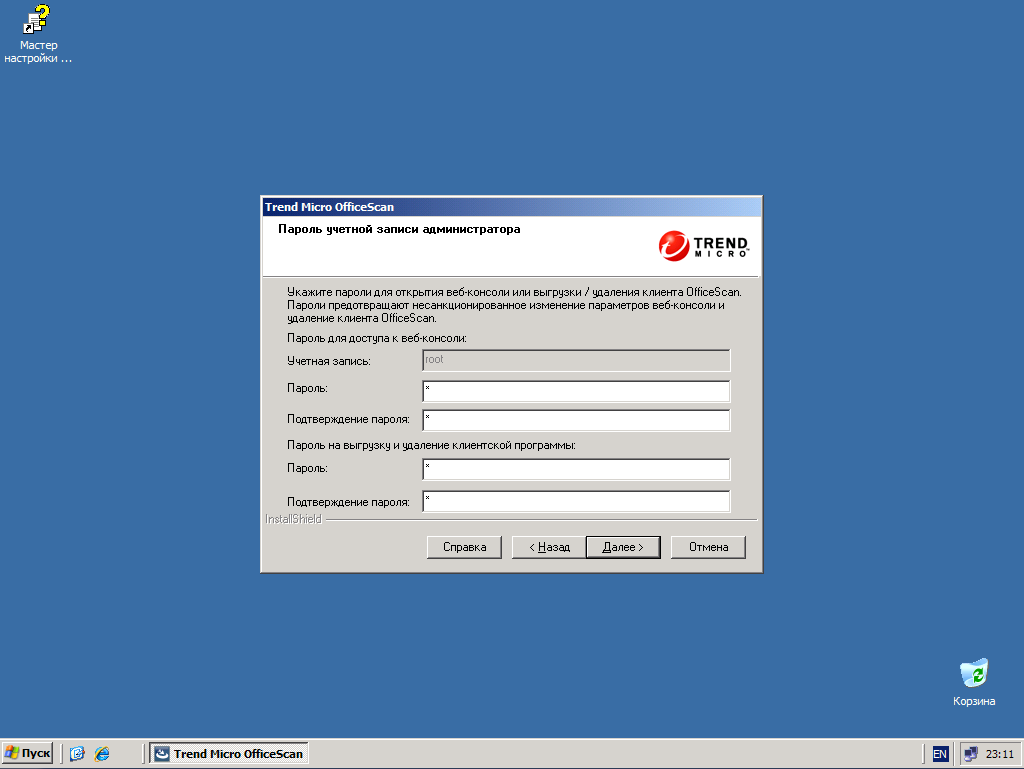Click the Учетная запись label

(328, 361)
